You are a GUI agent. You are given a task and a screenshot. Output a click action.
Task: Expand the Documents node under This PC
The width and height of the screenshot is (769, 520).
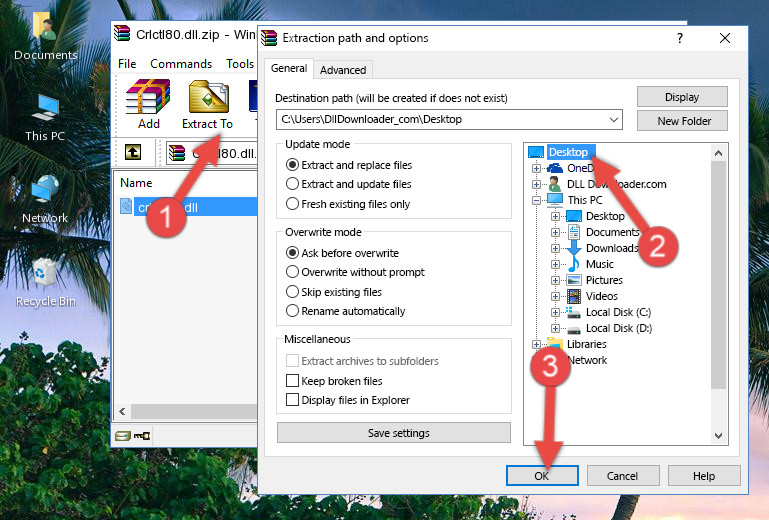coord(555,233)
